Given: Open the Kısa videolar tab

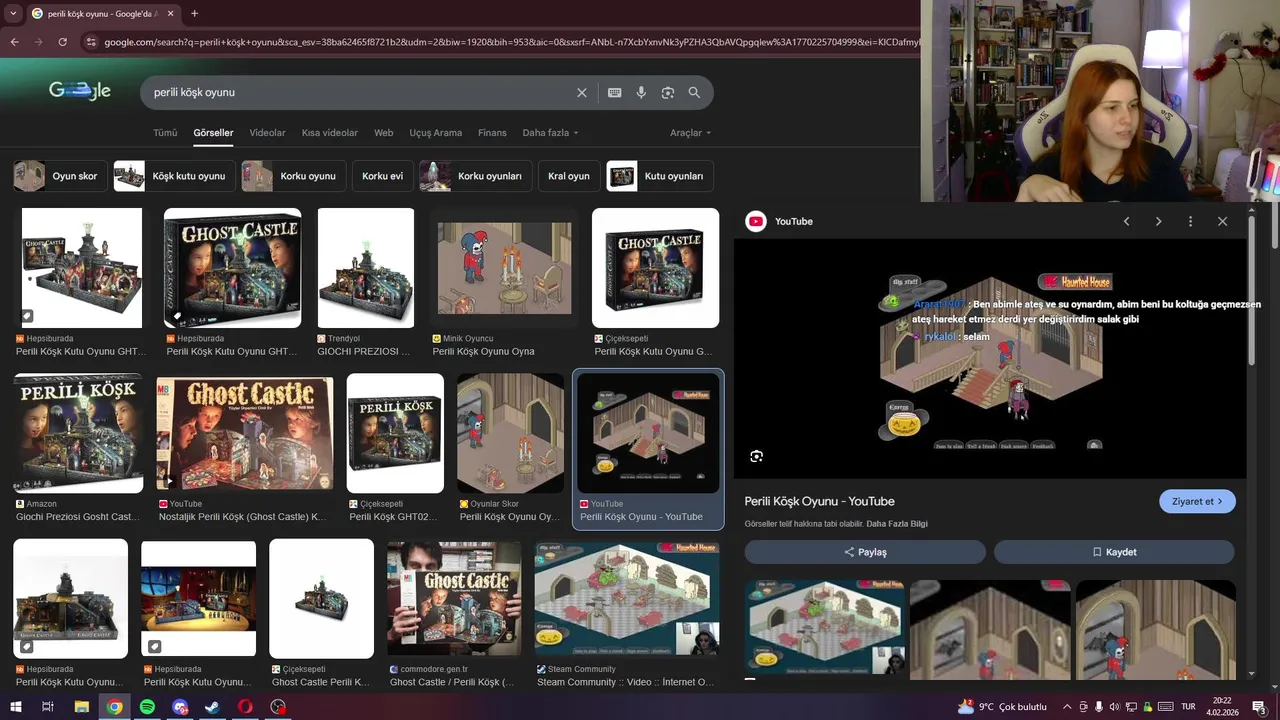Looking at the screenshot, I should tap(330, 133).
